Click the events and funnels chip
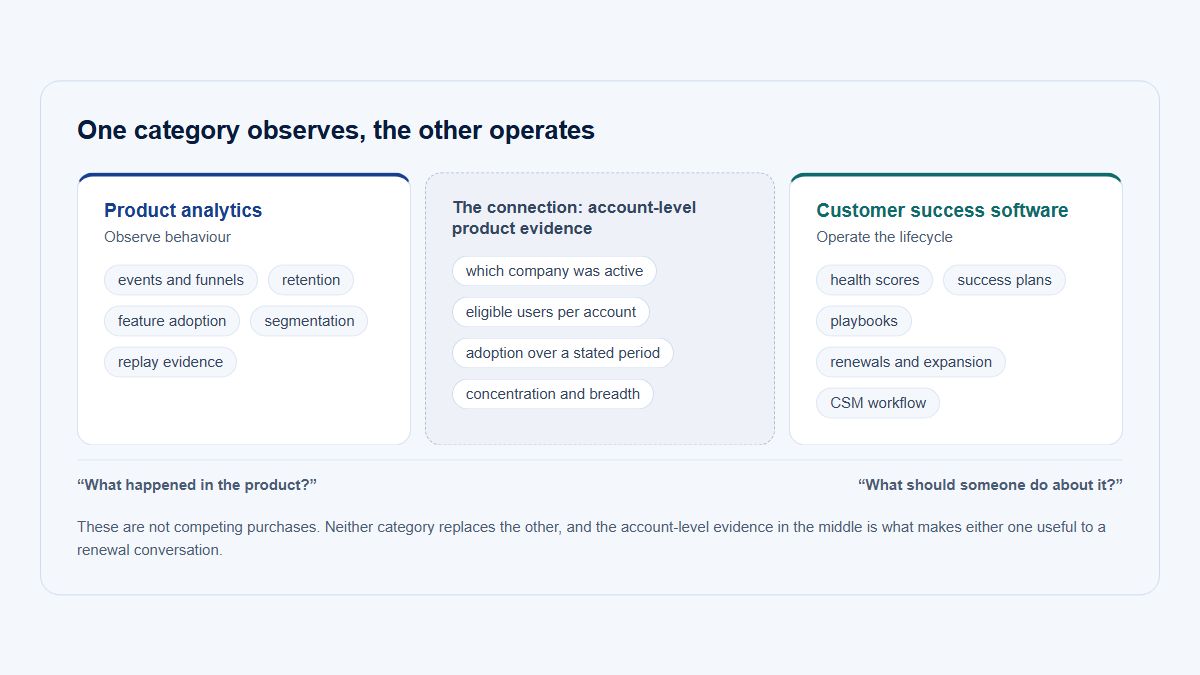The image size is (1200, 675). 181,280
